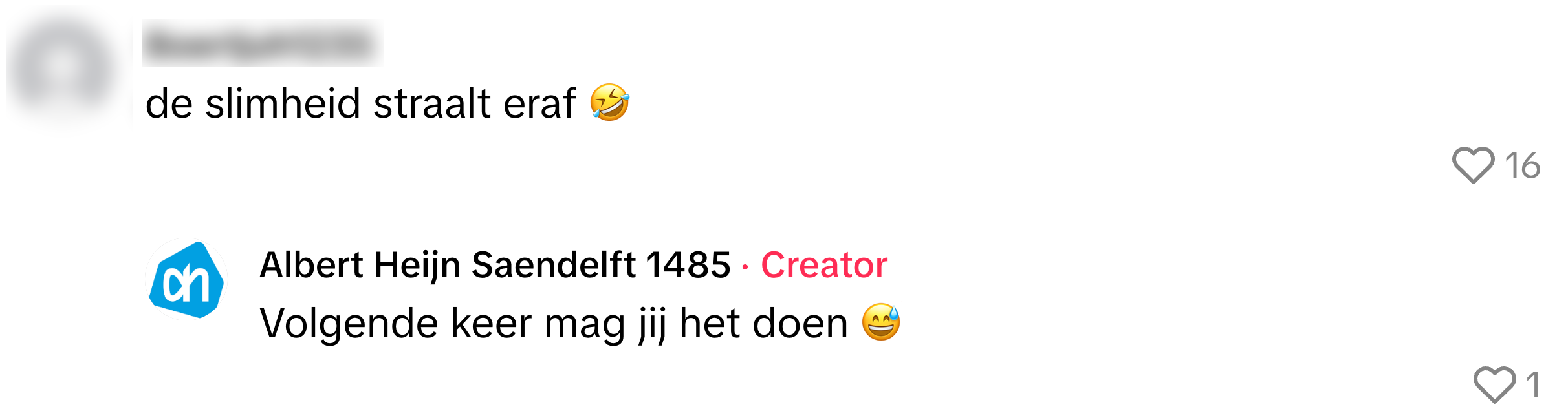
Task: Tap the like count showing 16
Action: (1523, 166)
